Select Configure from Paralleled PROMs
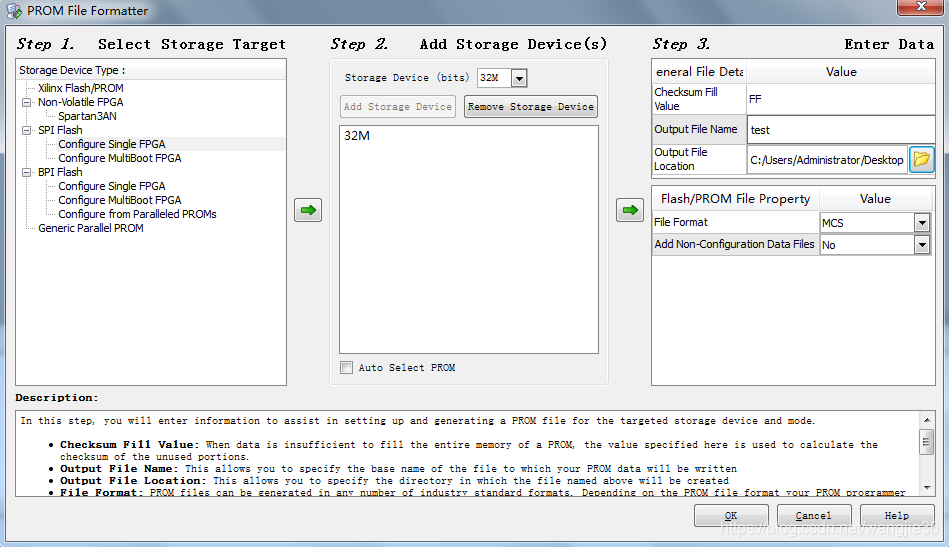 137,214
